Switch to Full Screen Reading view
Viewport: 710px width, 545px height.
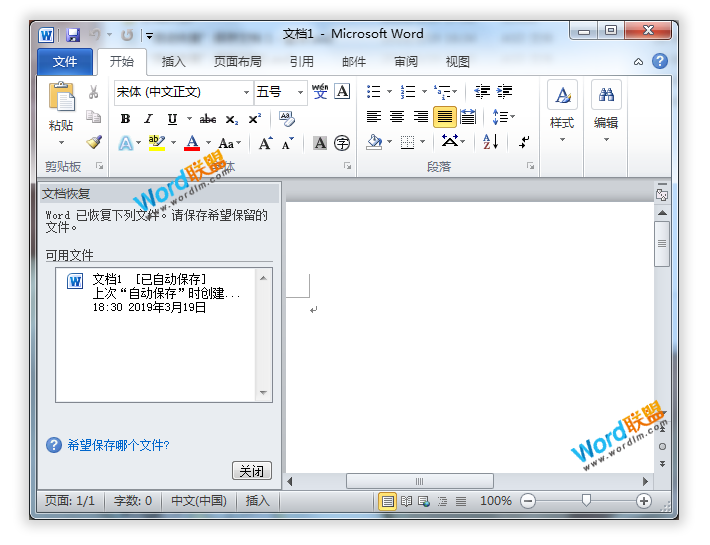tap(406, 501)
